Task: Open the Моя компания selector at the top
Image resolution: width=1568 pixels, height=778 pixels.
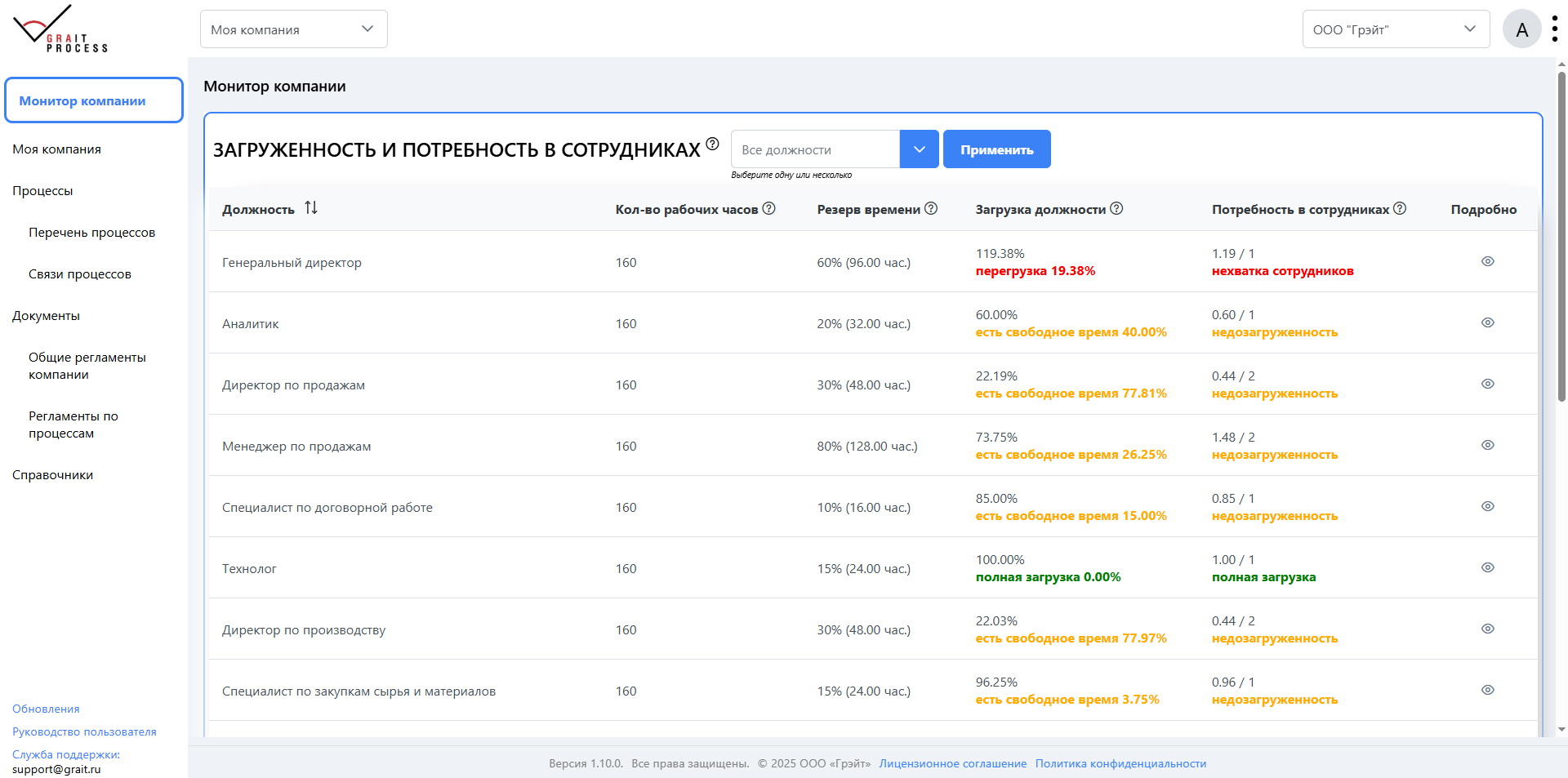Action: coord(293,28)
